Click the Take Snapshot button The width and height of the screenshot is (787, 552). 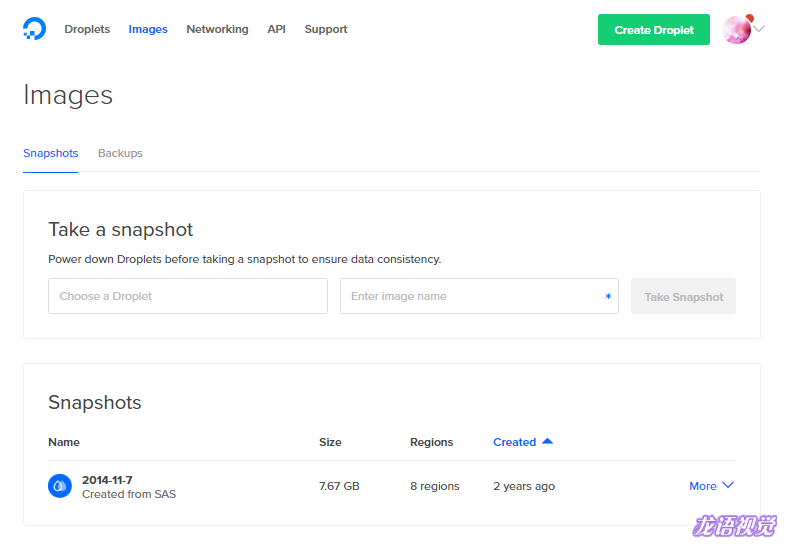point(683,297)
